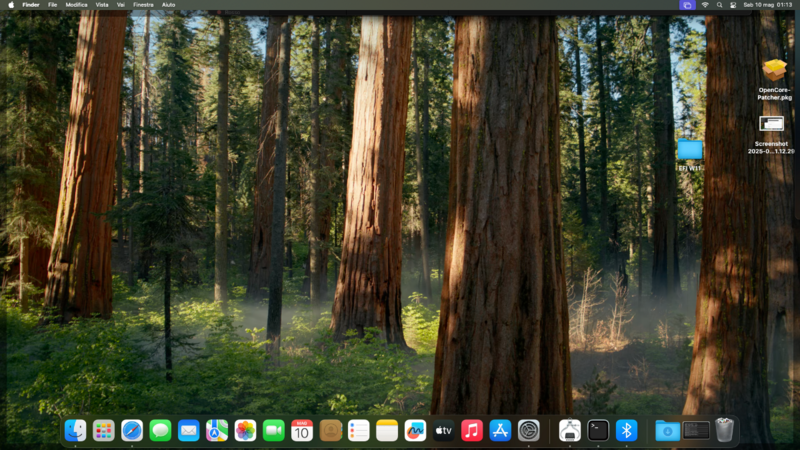
Task: Open Finder from the Dock
Action: (x=75, y=430)
